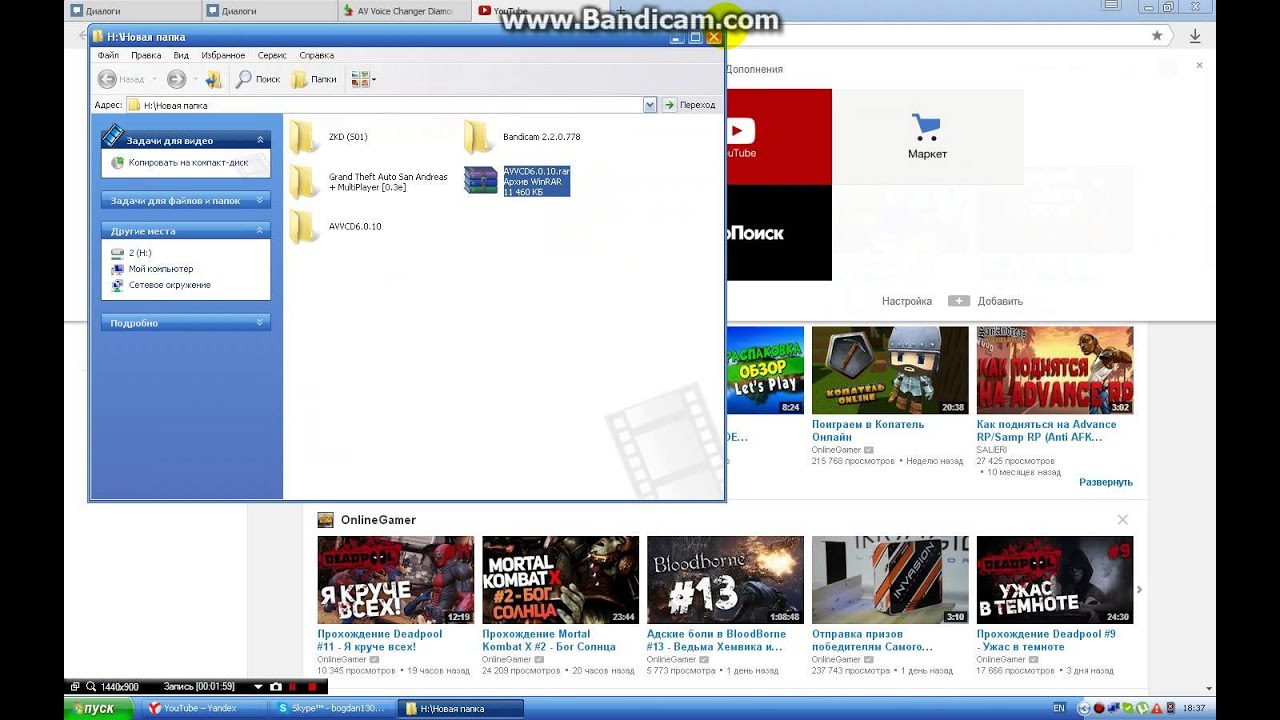
Task: Open Forward button history dropdown arrow
Action: click(x=194, y=79)
